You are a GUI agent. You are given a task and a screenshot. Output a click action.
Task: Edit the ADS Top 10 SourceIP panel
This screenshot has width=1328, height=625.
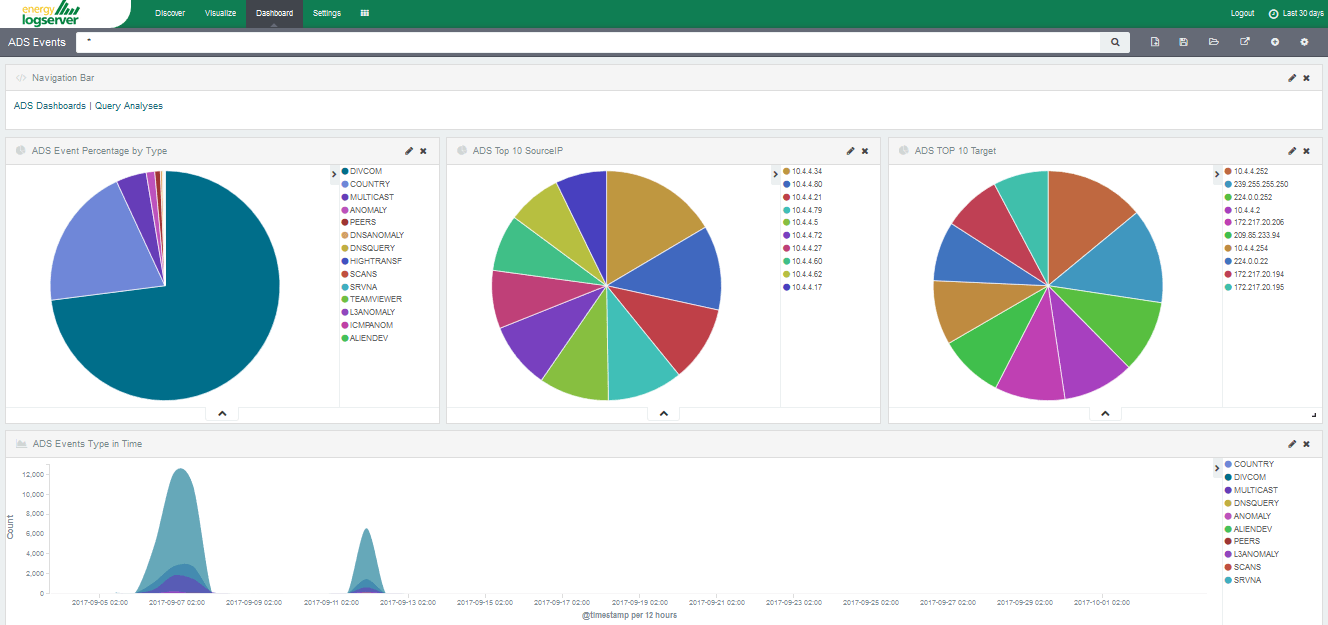[x=850, y=151]
